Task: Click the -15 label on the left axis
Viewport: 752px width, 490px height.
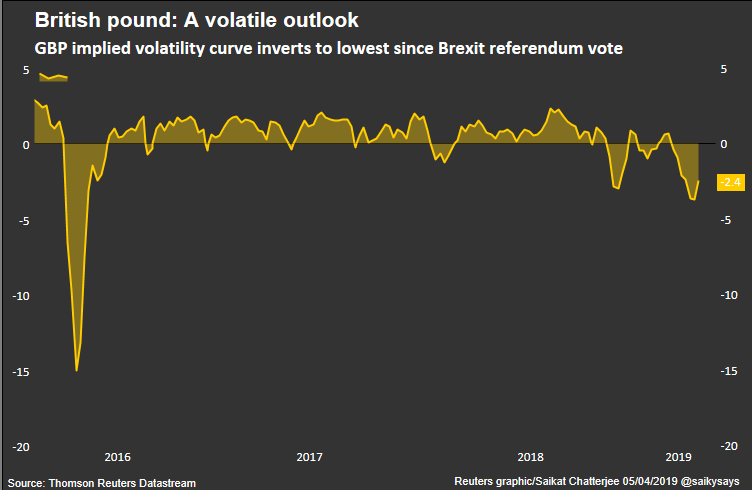Action: coord(21,371)
